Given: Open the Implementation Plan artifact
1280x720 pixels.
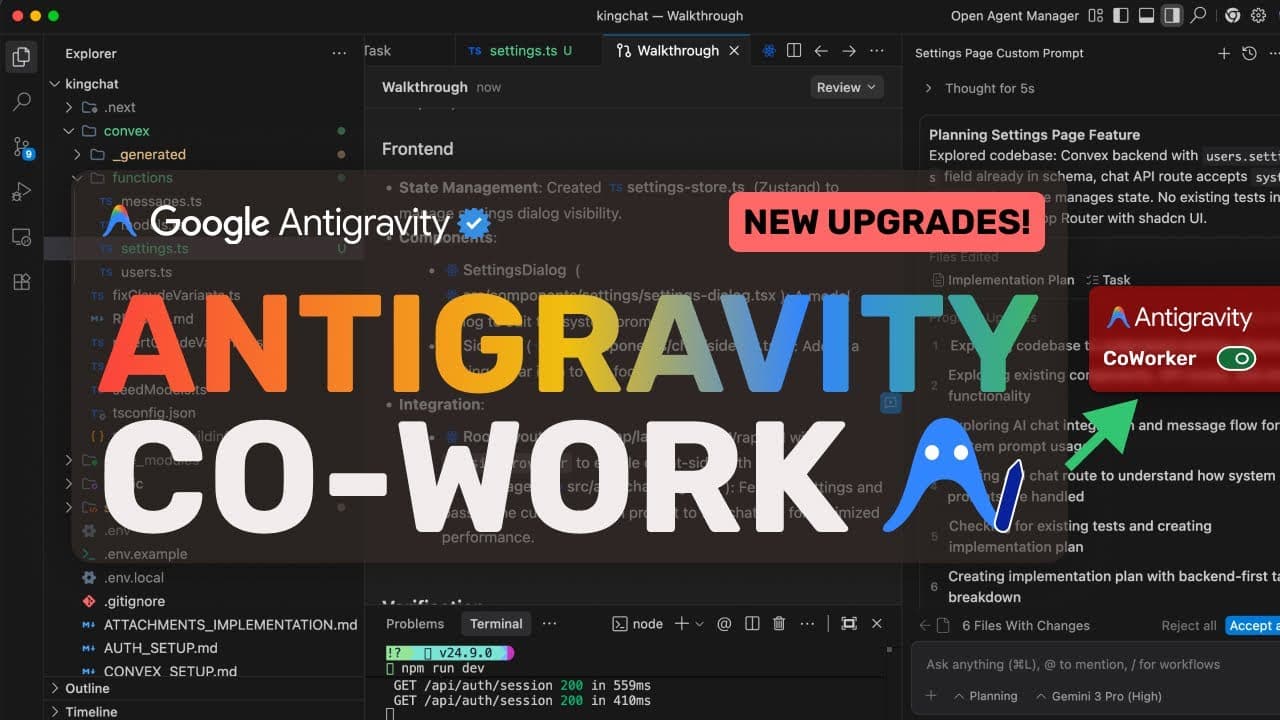Looking at the screenshot, I should point(1003,280).
